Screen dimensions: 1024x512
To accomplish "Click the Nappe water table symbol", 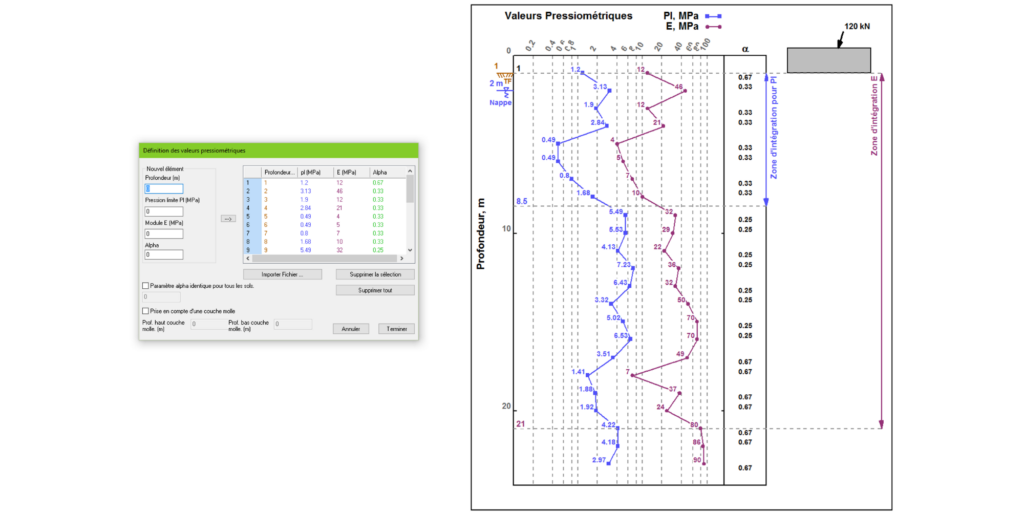I will pos(507,92).
